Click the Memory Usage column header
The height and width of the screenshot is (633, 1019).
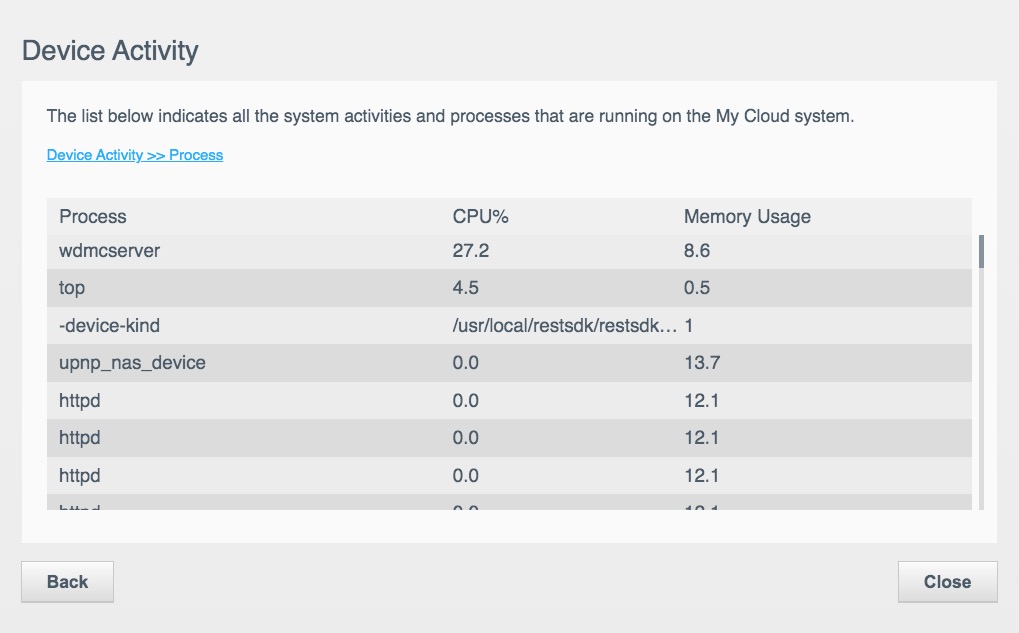pos(747,216)
